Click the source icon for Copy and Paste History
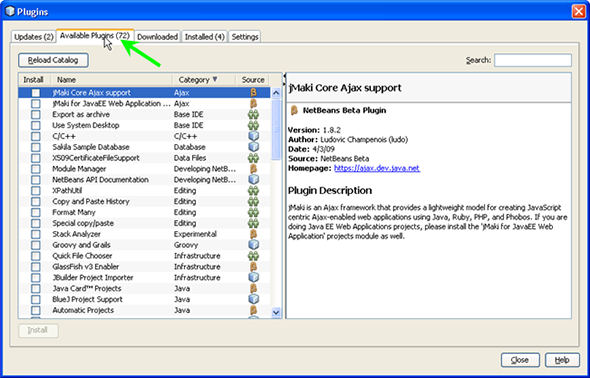590x378 pixels. point(253,202)
